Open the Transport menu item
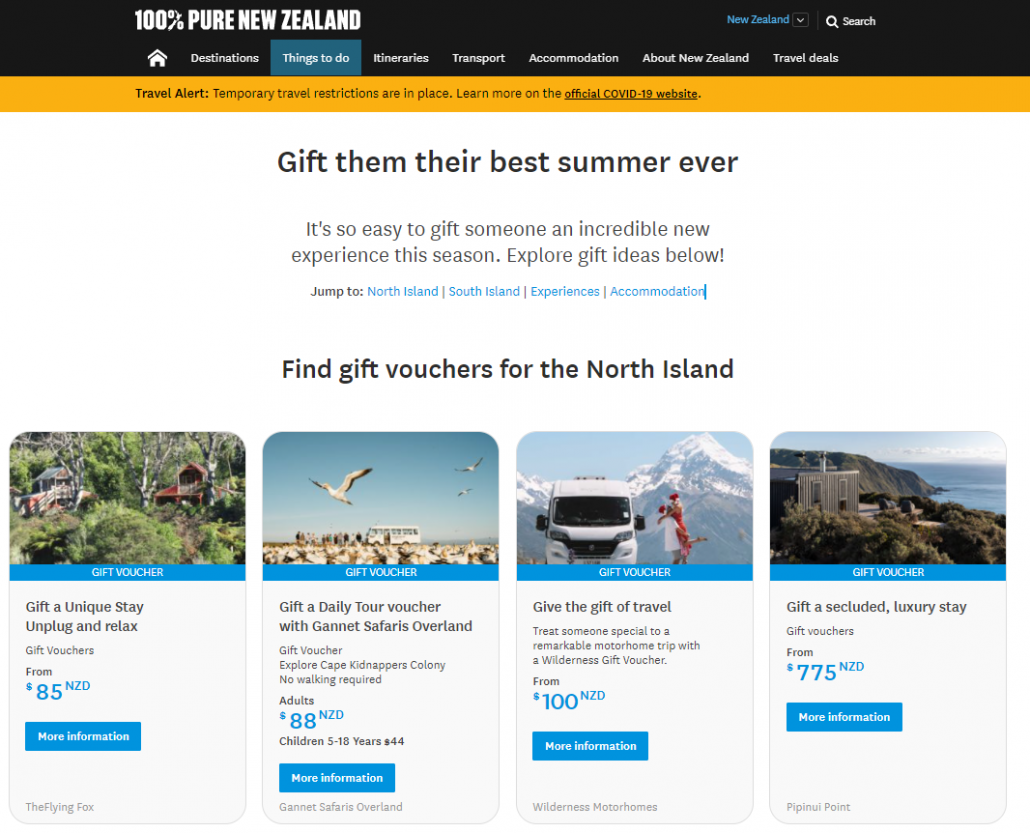Image resolution: width=1030 pixels, height=833 pixels. coord(478,58)
